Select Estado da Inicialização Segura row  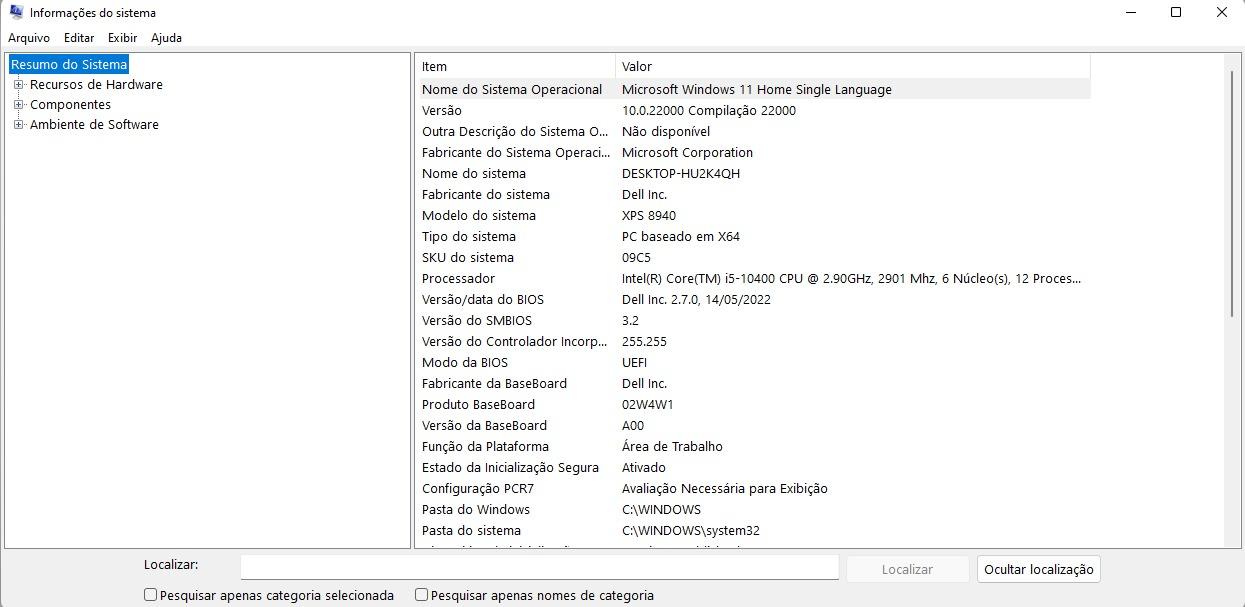click(x=753, y=468)
